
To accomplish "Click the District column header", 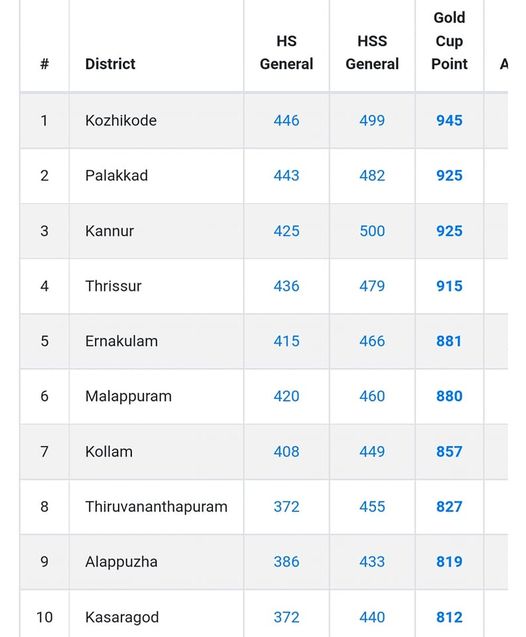I will (110, 64).
